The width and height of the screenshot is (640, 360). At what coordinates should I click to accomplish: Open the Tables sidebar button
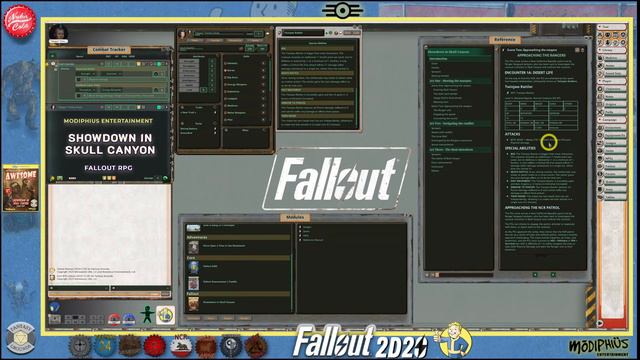611,197
